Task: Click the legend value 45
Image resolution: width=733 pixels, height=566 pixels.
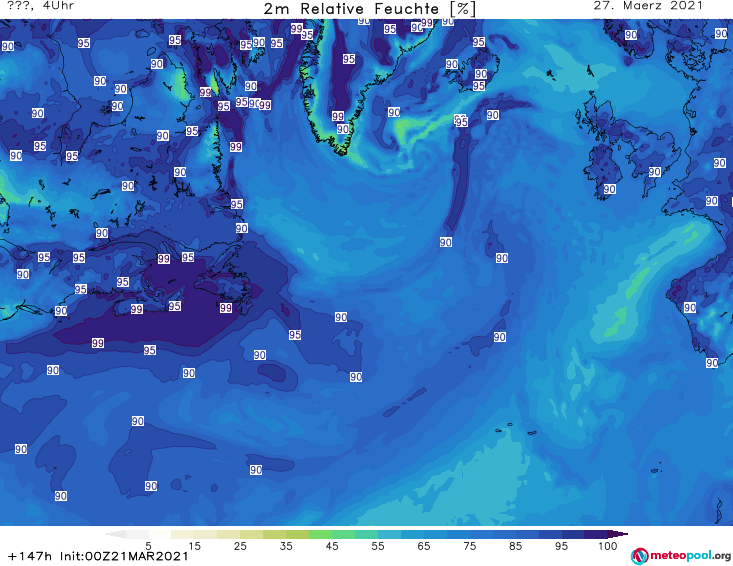Action: 332,546
